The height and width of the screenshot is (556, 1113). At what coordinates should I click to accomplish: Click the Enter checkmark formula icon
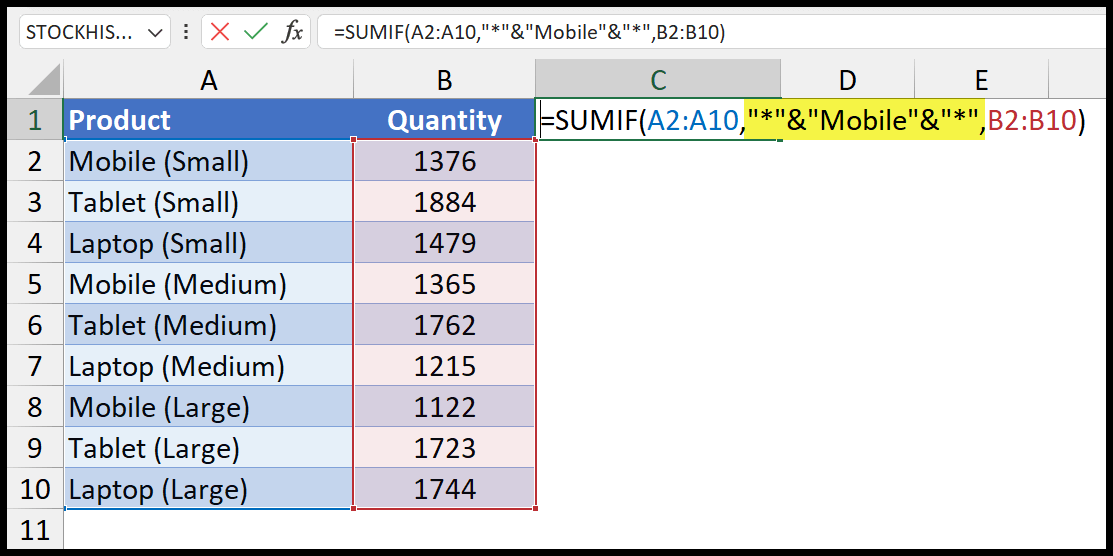pyautogui.click(x=256, y=32)
